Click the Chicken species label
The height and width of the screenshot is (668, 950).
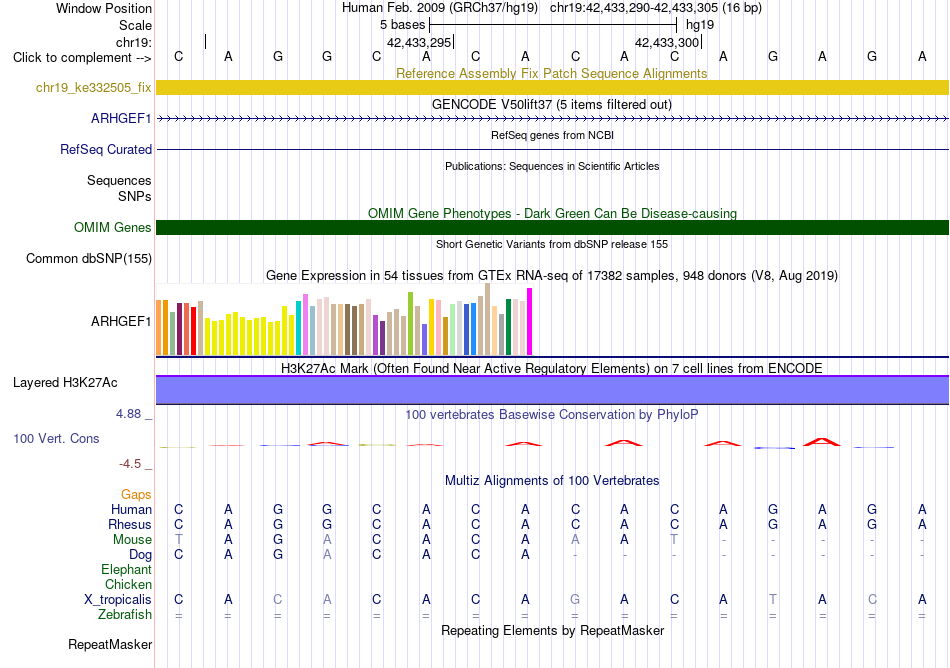pos(128,584)
